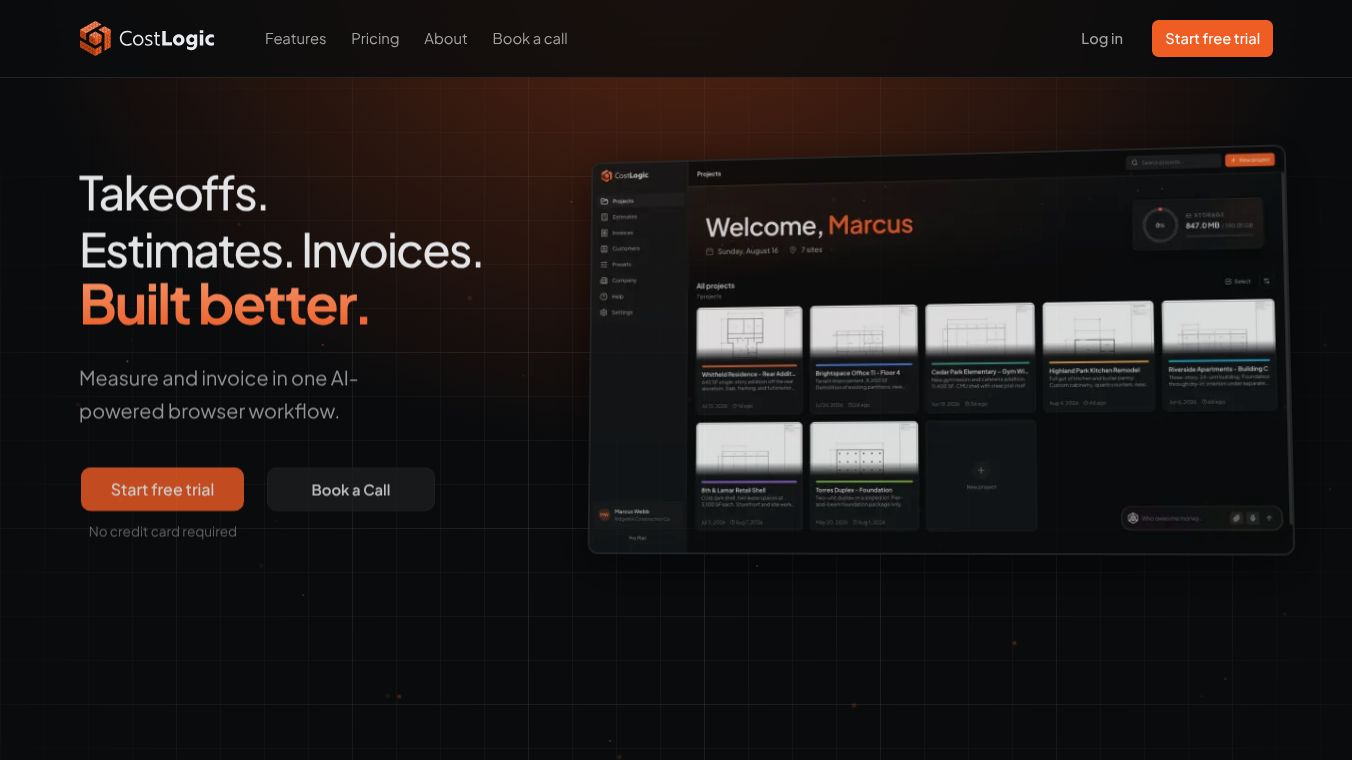Image resolution: width=1352 pixels, height=760 pixels.
Task: Open the Torres Duplex – Foundation card
Action: click(x=864, y=476)
